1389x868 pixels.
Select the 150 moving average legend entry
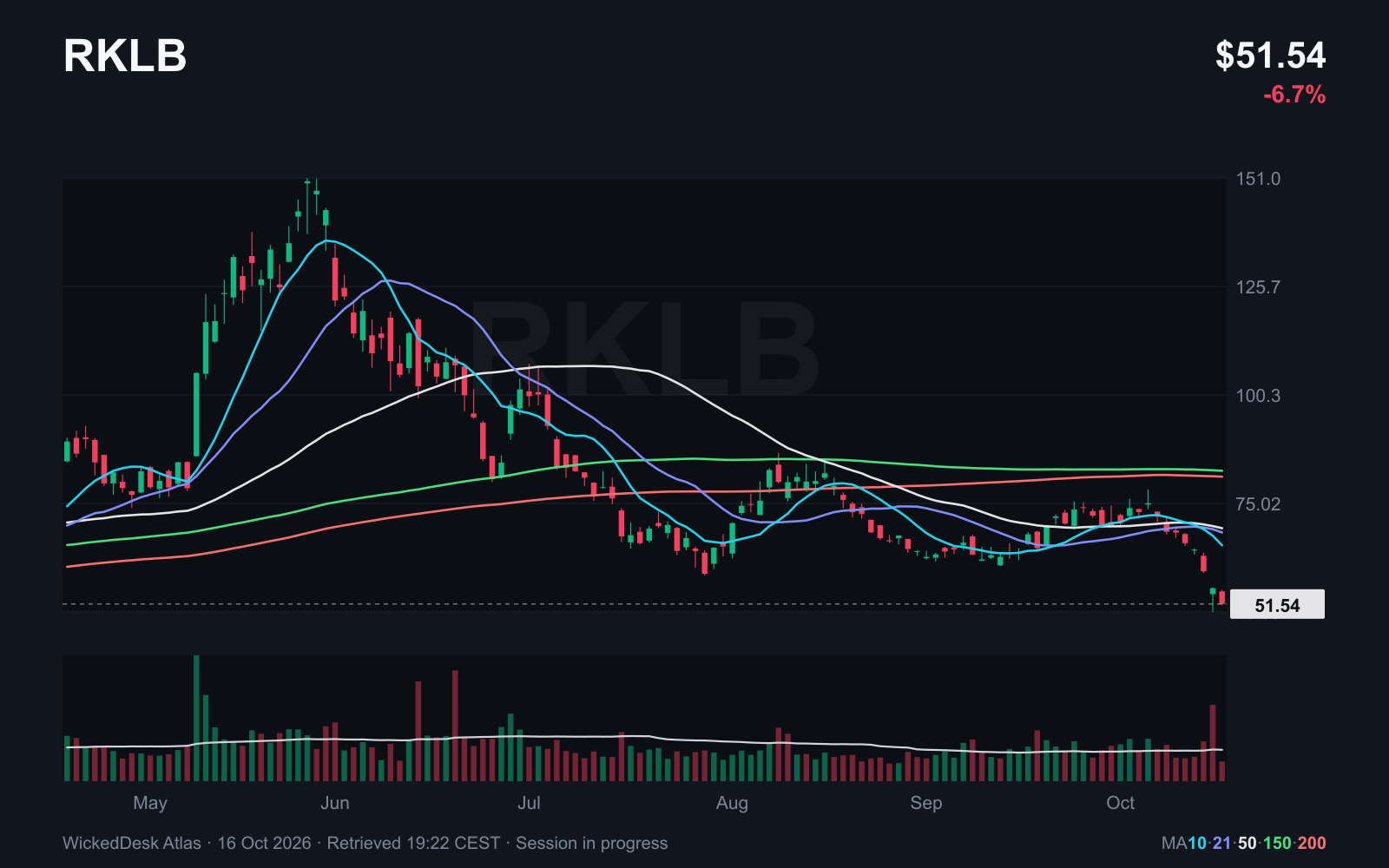pos(1277,843)
